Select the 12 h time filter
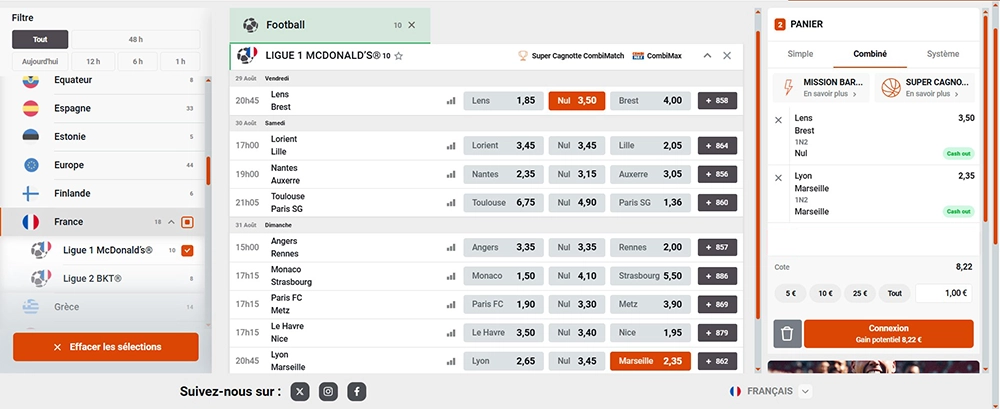 93,61
